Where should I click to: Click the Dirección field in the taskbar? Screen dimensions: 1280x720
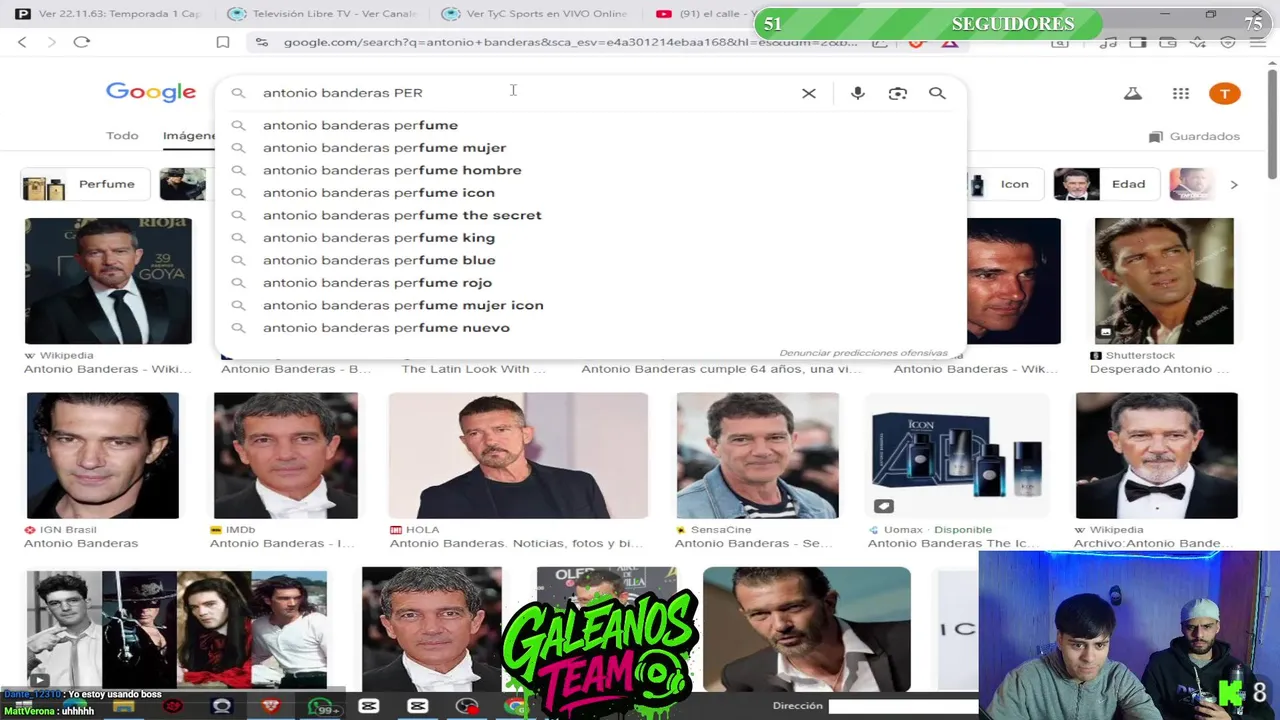click(902, 706)
